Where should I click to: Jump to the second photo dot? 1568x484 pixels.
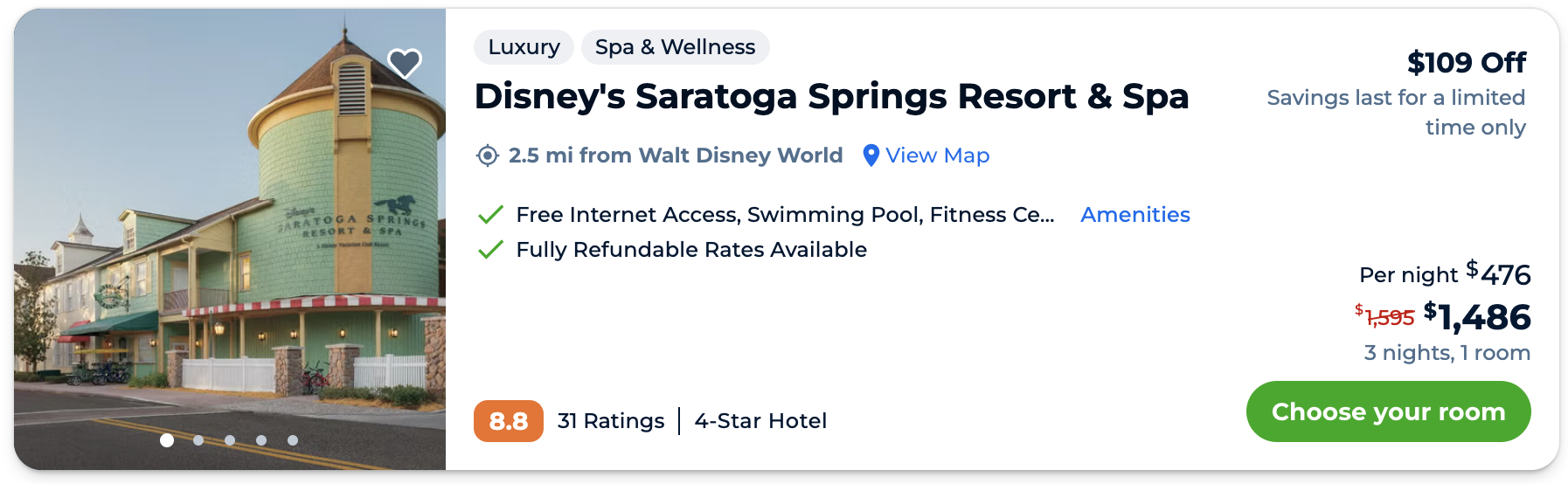(x=198, y=440)
